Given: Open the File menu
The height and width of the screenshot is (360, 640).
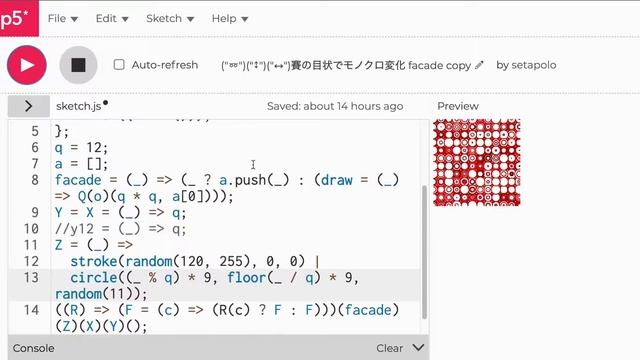Looking at the screenshot, I should pyautogui.click(x=62, y=19).
